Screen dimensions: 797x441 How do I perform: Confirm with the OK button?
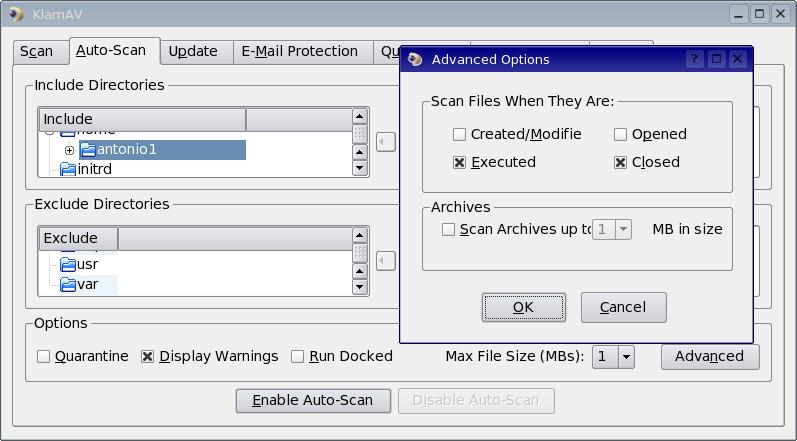[x=524, y=307]
